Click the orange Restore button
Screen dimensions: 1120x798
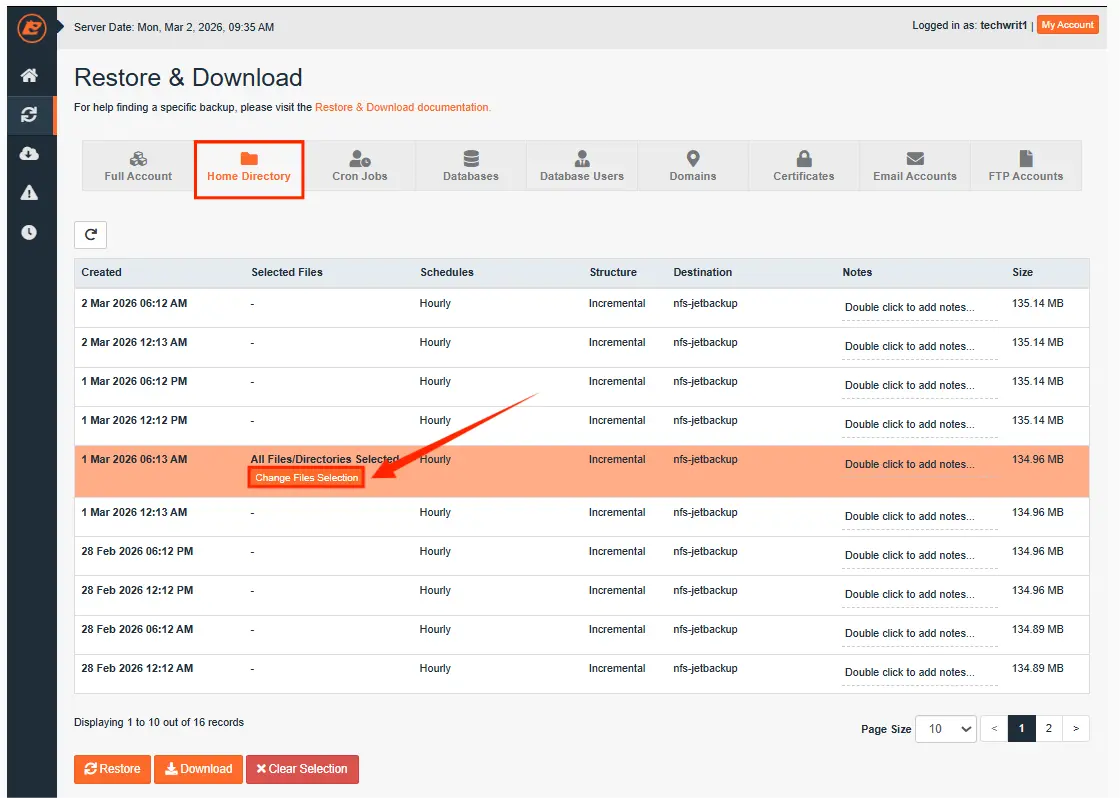(112, 769)
